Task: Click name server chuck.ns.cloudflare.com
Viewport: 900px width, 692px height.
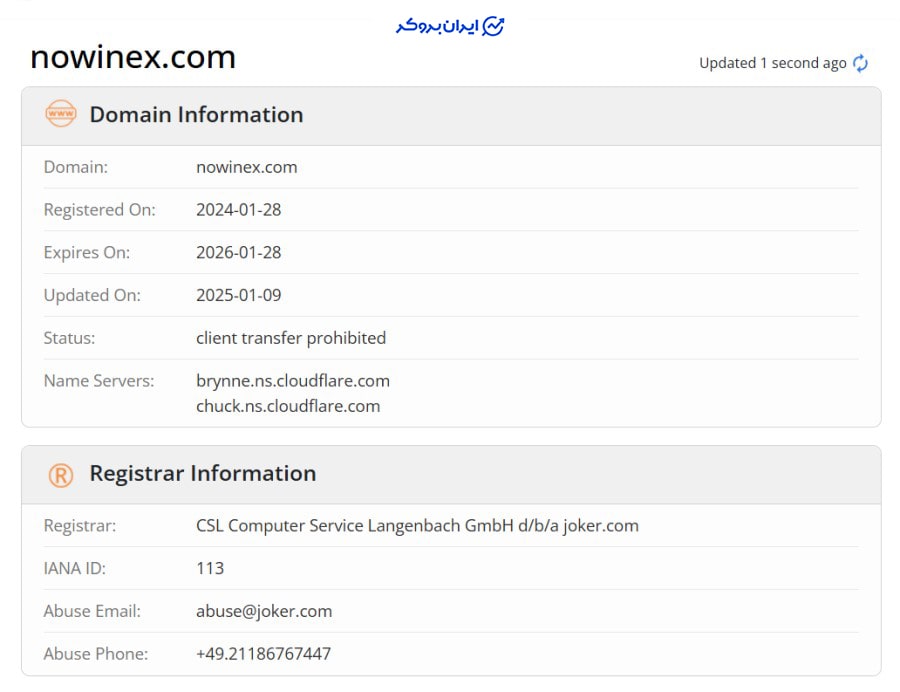Action: pyautogui.click(x=288, y=406)
